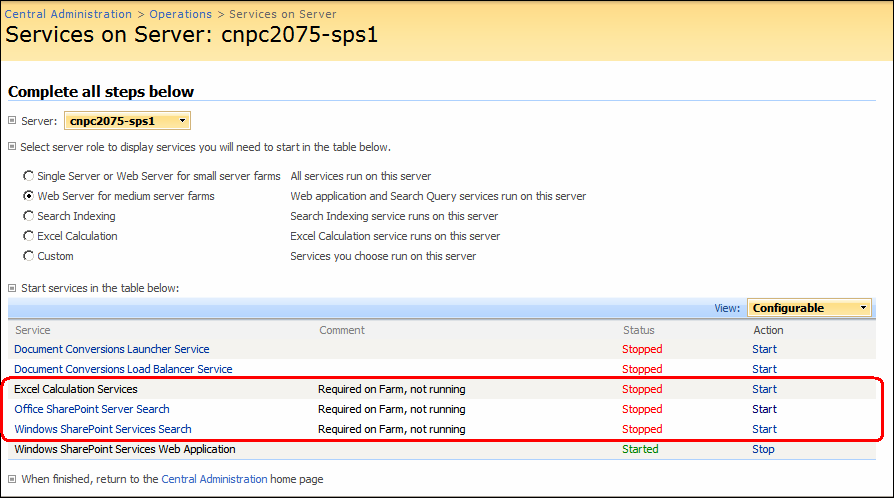Collapse the Select server role step icon

click(12, 147)
